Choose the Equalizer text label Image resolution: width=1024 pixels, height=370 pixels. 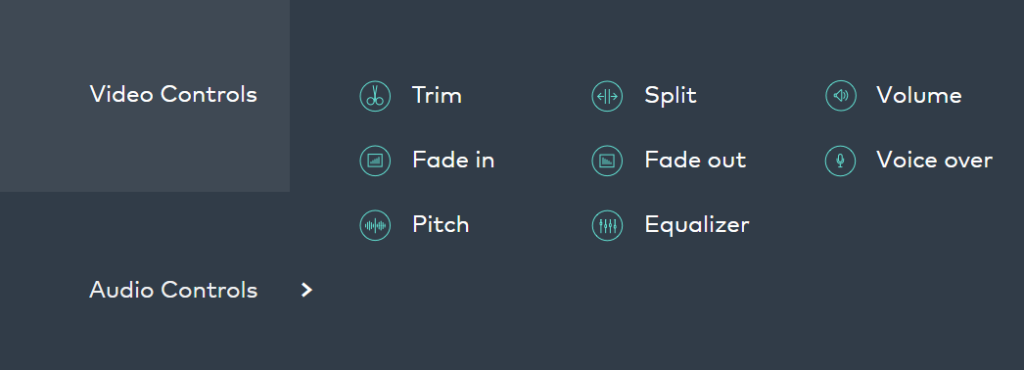(697, 225)
